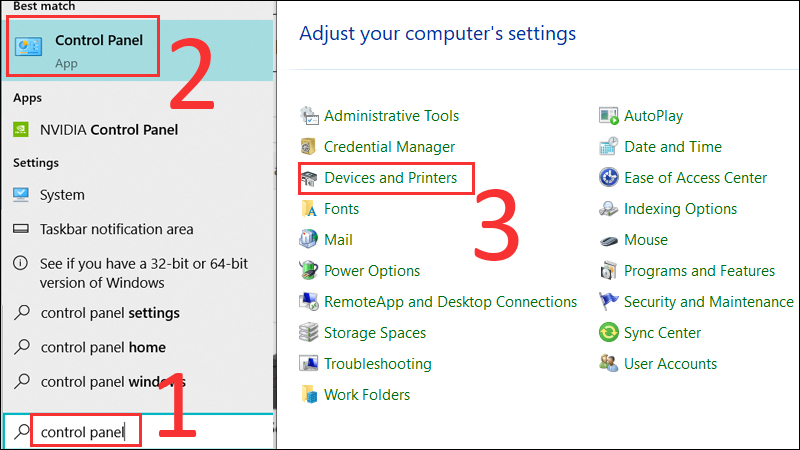800x450 pixels.
Task: Click the Fonts folder icon
Action: 309,209
